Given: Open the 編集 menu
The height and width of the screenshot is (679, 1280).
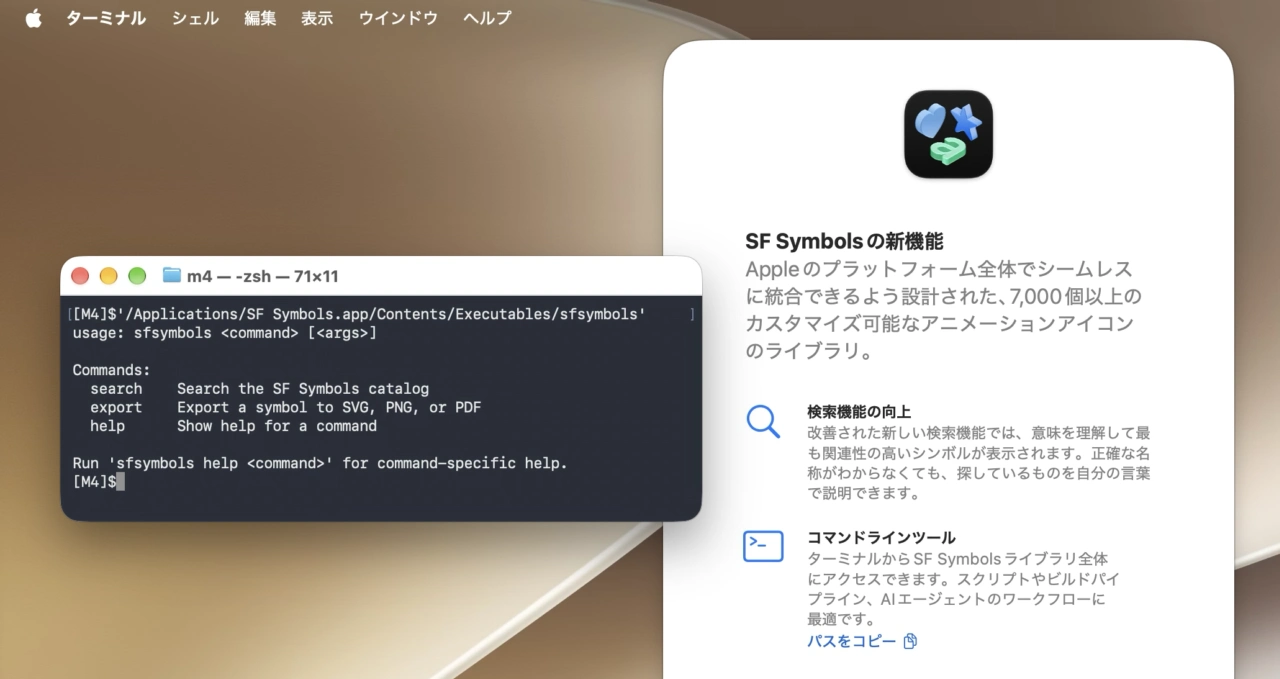Looking at the screenshot, I should click(x=260, y=18).
